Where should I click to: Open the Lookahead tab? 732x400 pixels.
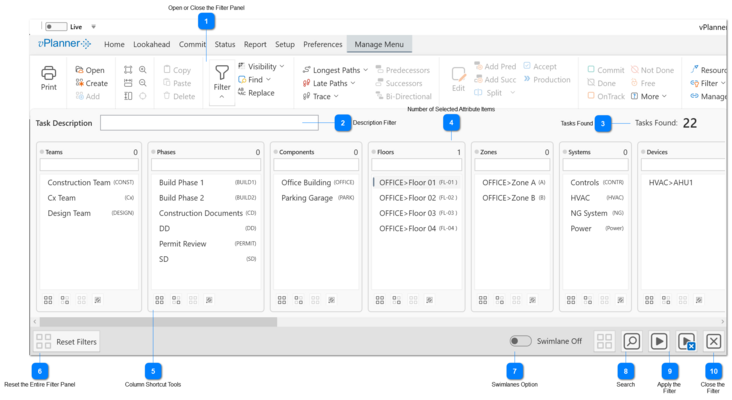[152, 44]
